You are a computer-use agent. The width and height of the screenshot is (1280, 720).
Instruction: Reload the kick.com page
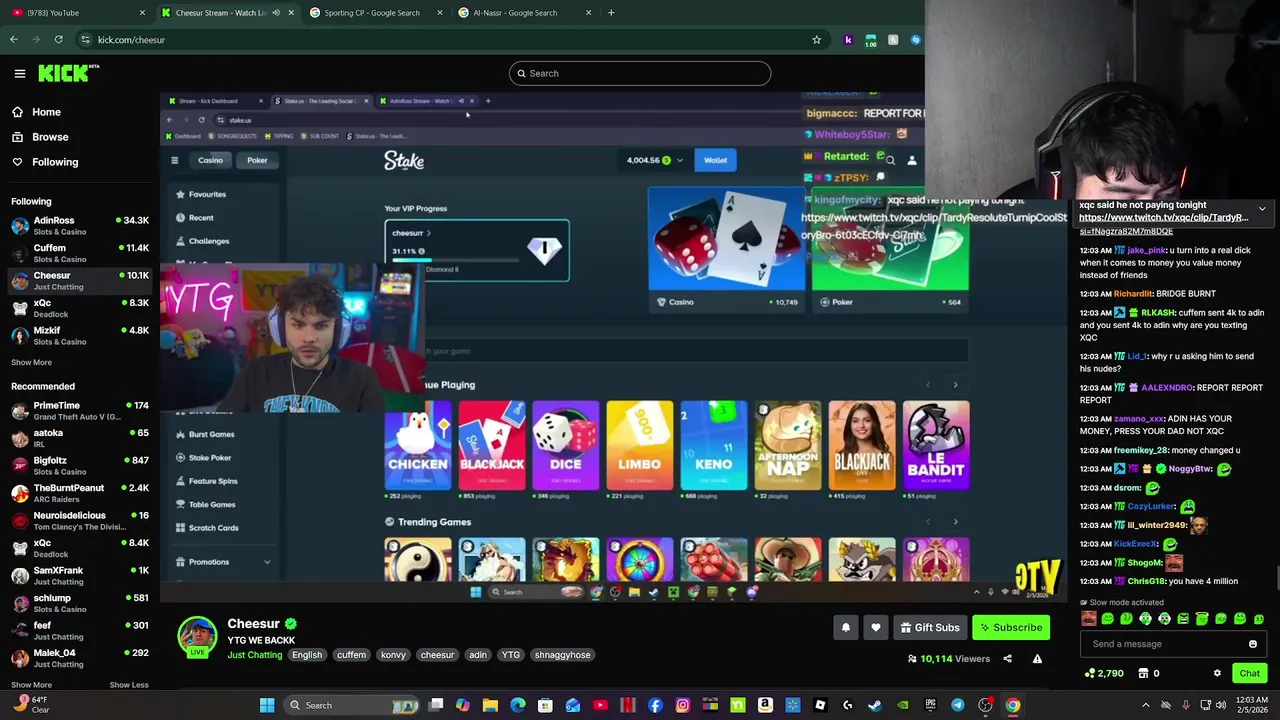click(x=58, y=40)
